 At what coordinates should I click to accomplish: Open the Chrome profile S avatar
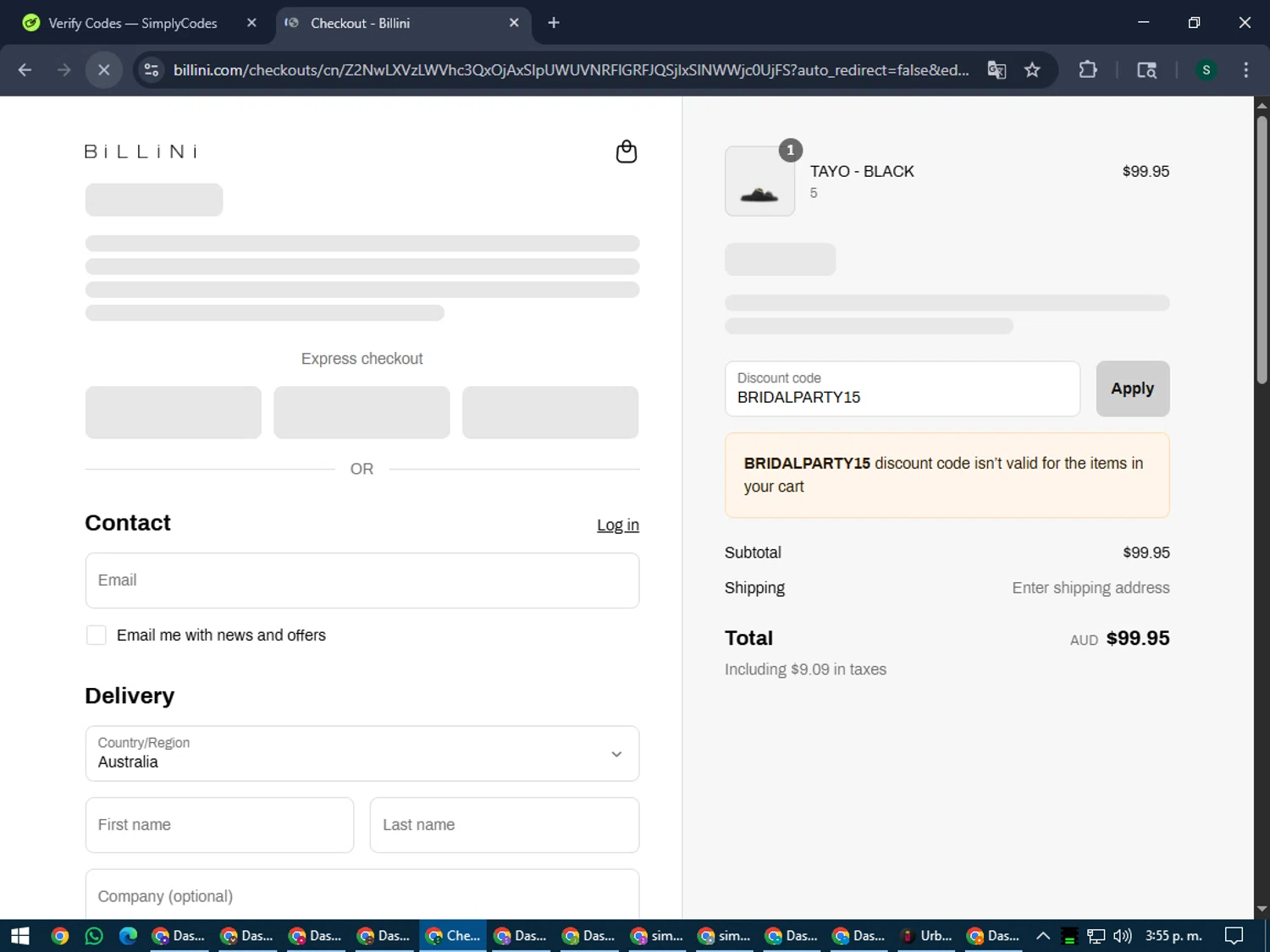(1206, 70)
